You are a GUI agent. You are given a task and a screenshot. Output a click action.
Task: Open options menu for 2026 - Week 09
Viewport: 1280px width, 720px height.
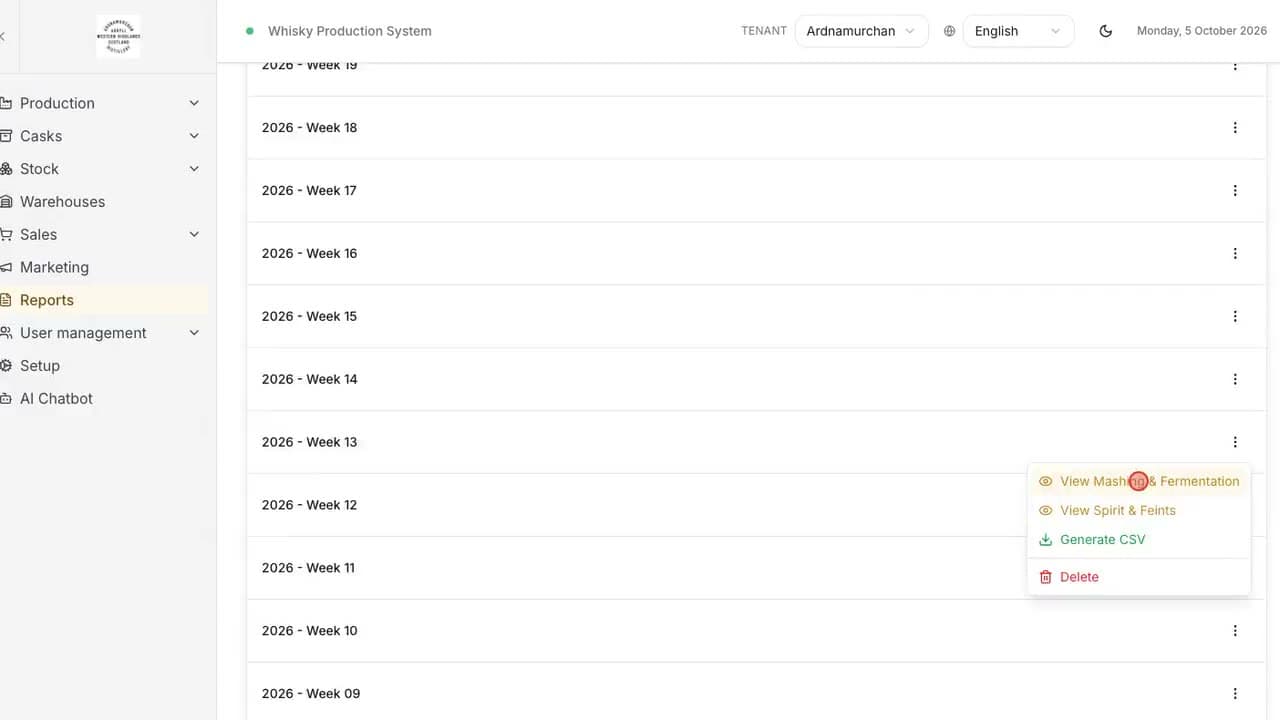1235,694
